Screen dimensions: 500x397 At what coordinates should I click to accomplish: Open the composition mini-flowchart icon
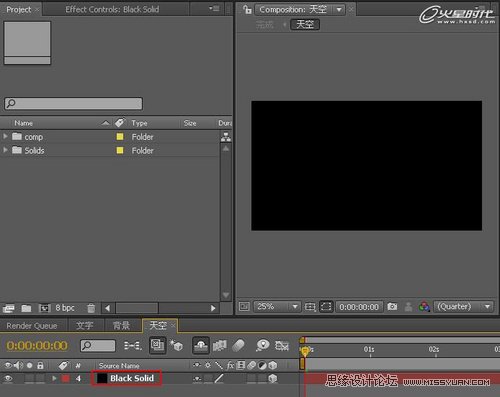pos(133,346)
